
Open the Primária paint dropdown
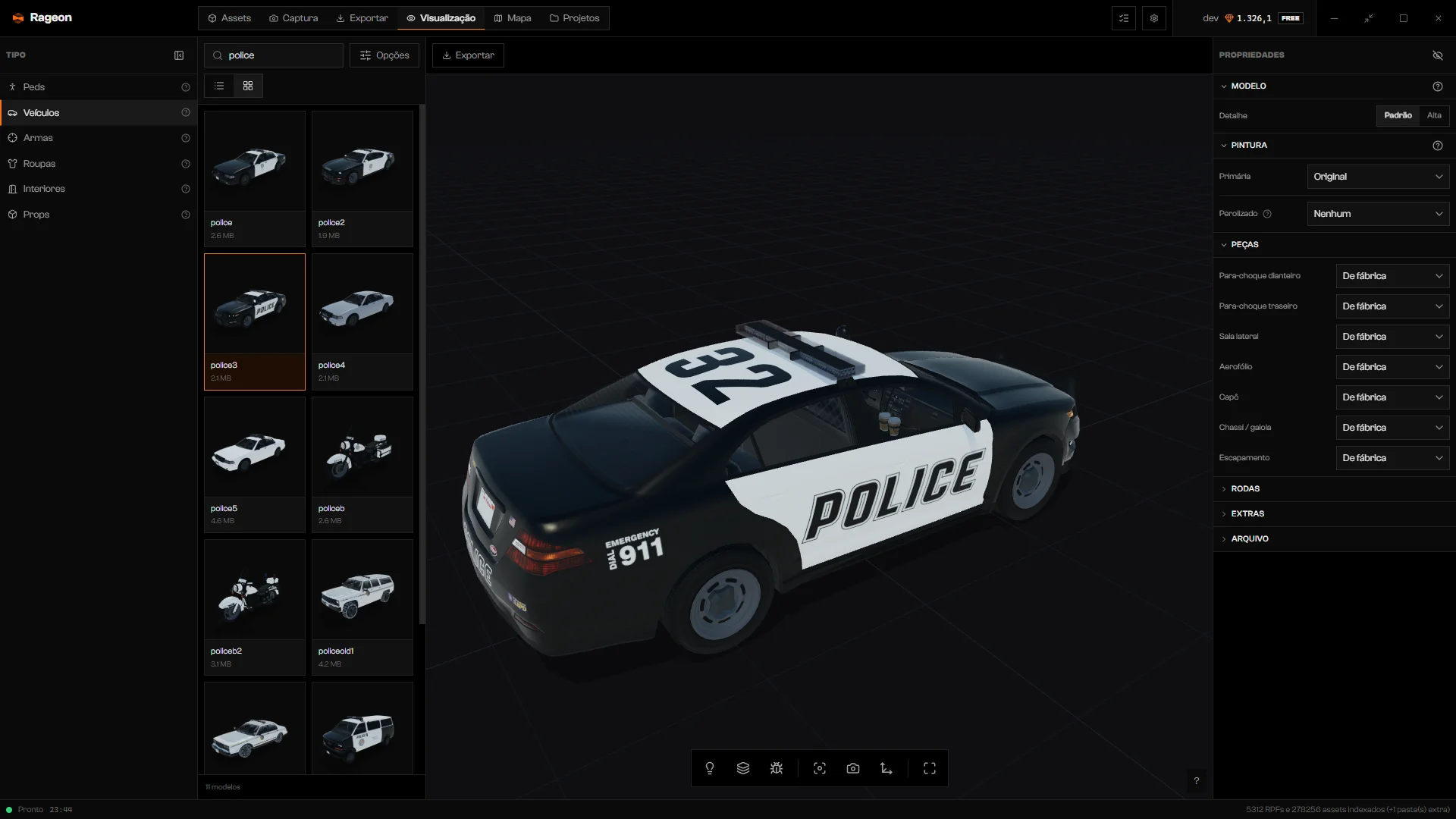(x=1379, y=177)
